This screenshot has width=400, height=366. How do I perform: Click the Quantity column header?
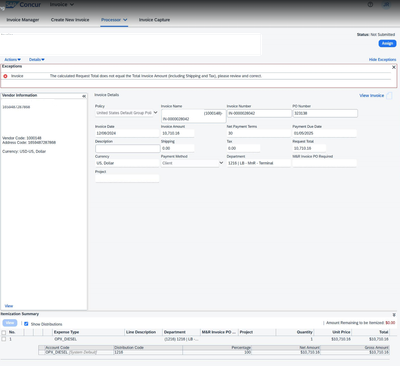point(305,332)
